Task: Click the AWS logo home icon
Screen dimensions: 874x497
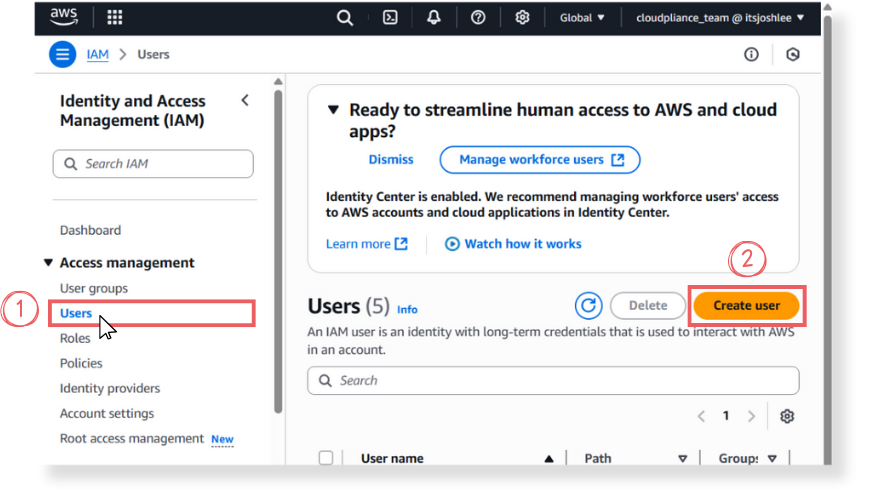Action: (x=64, y=17)
